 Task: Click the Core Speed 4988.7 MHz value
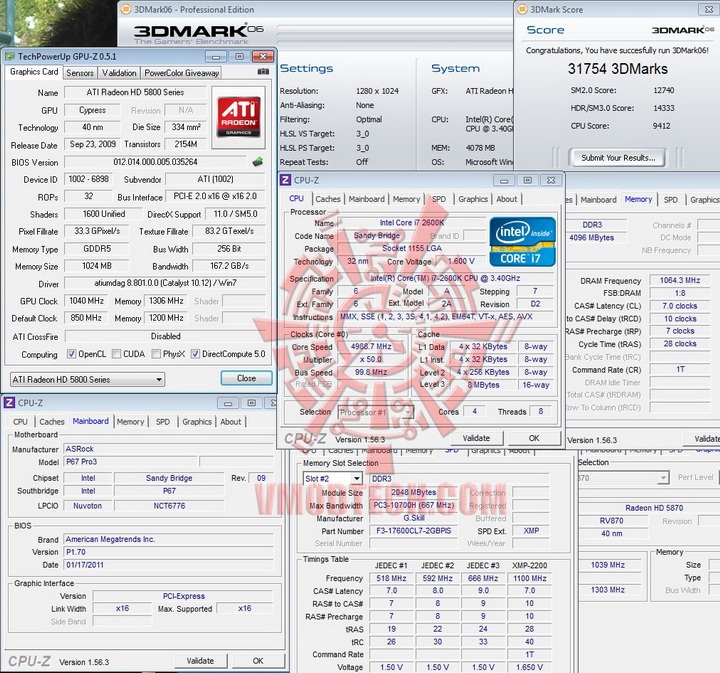371,347
